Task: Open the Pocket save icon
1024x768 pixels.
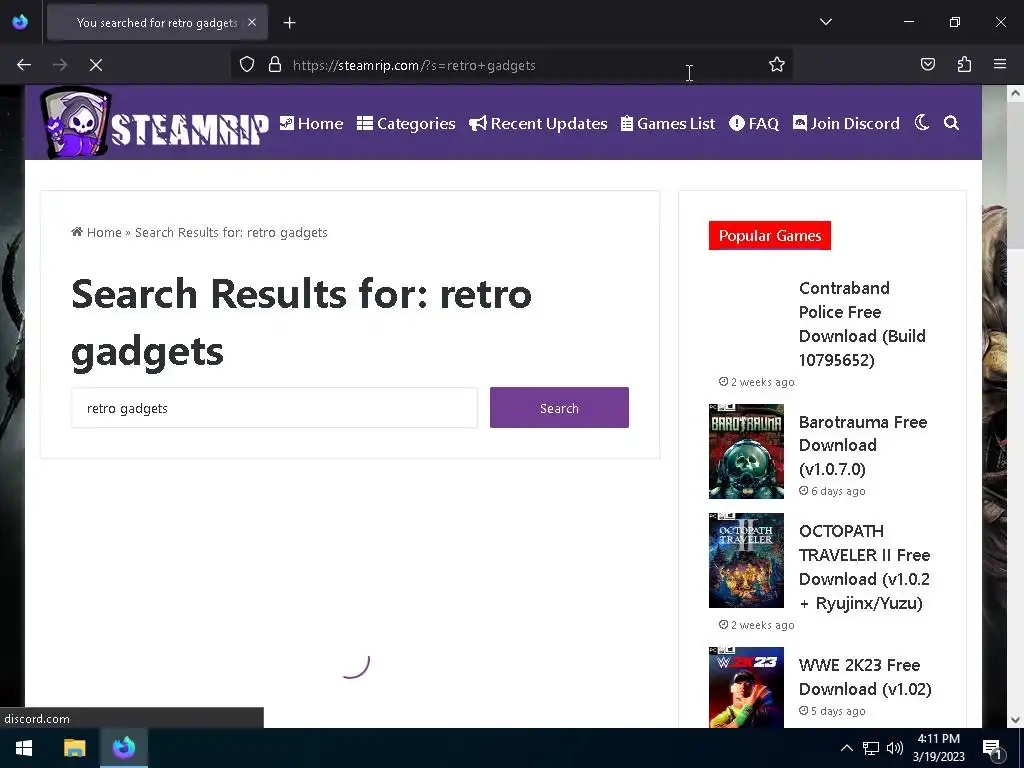Action: 927,65
